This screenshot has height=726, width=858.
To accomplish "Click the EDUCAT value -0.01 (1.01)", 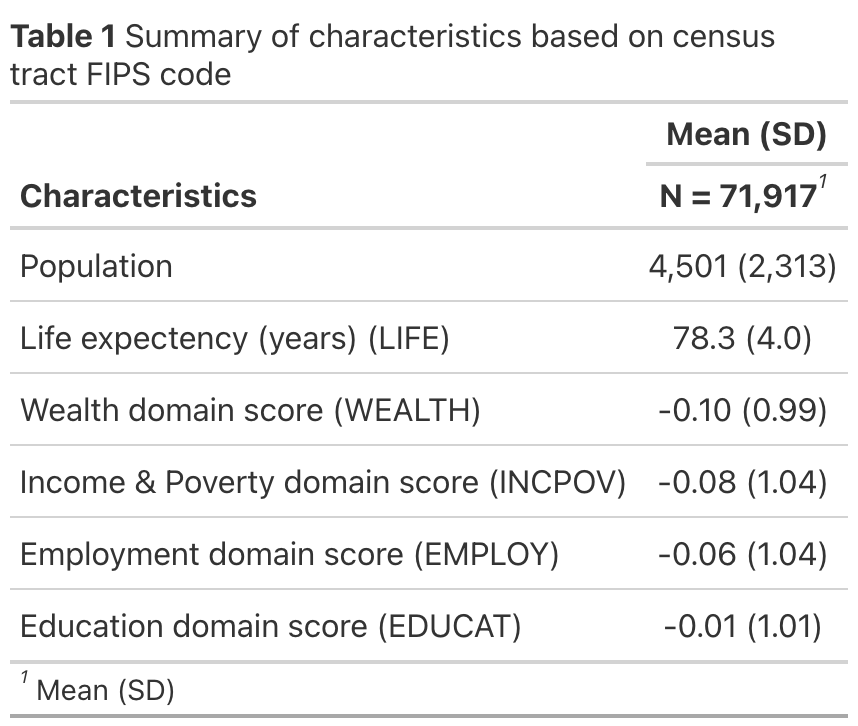I will [743, 626].
